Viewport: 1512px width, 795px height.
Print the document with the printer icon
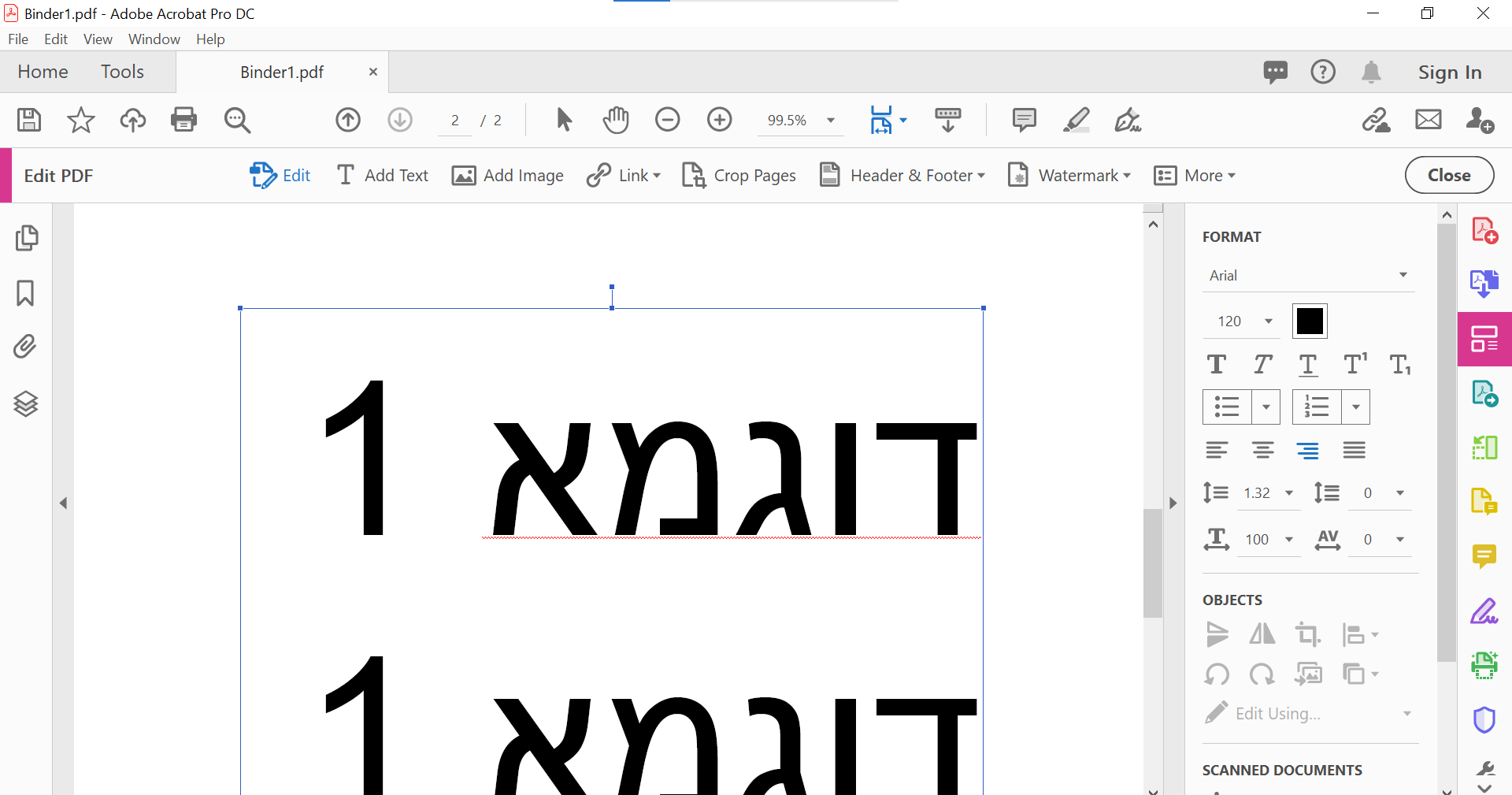[x=183, y=120]
